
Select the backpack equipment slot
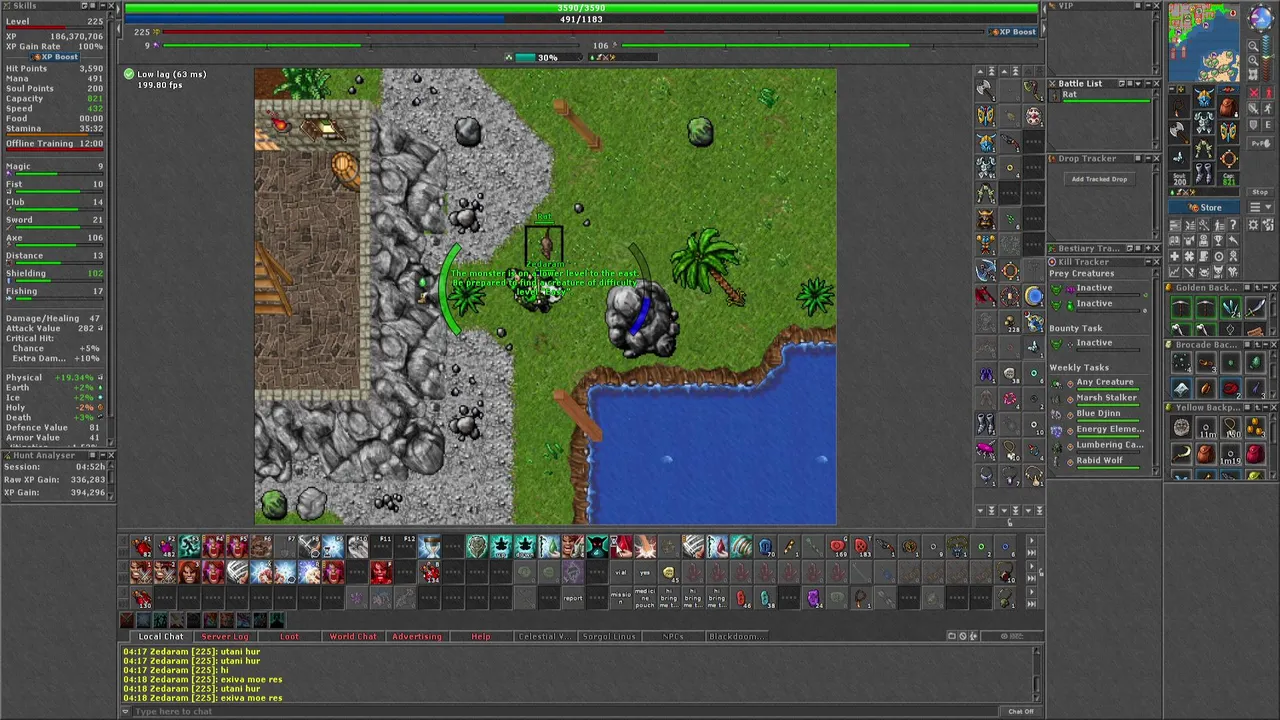coord(1228,106)
